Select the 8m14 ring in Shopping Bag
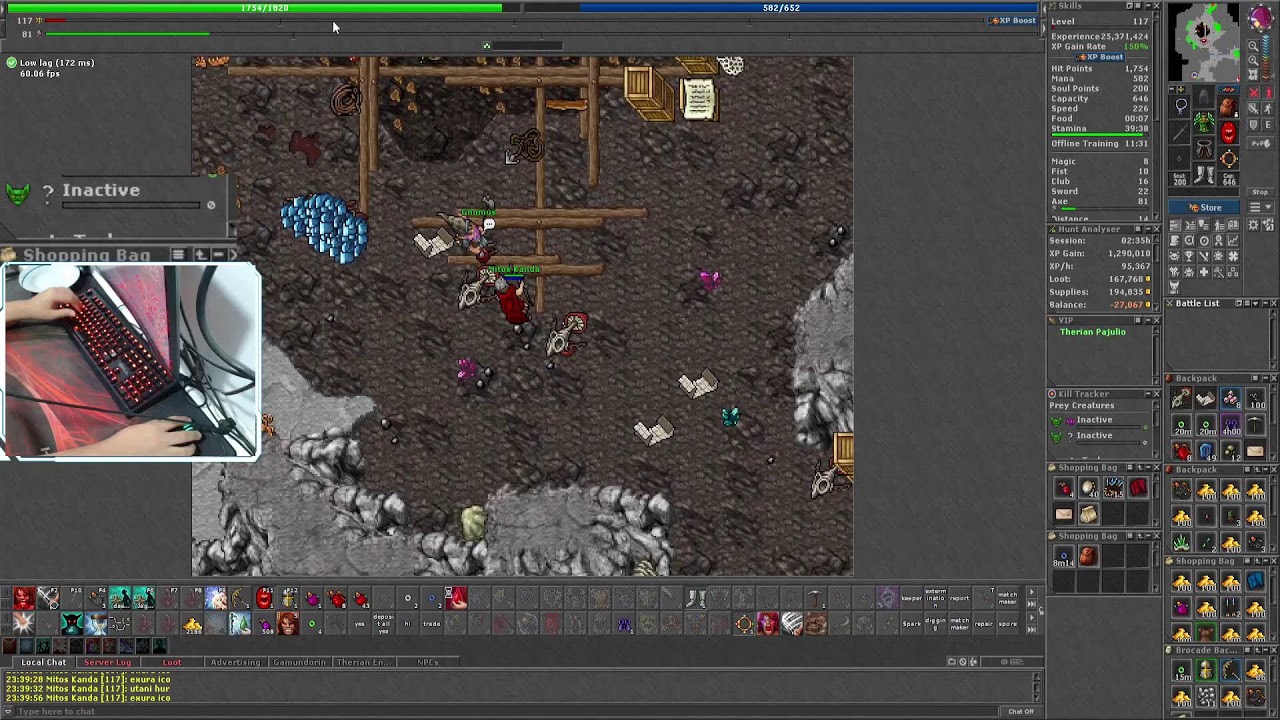 point(1063,556)
